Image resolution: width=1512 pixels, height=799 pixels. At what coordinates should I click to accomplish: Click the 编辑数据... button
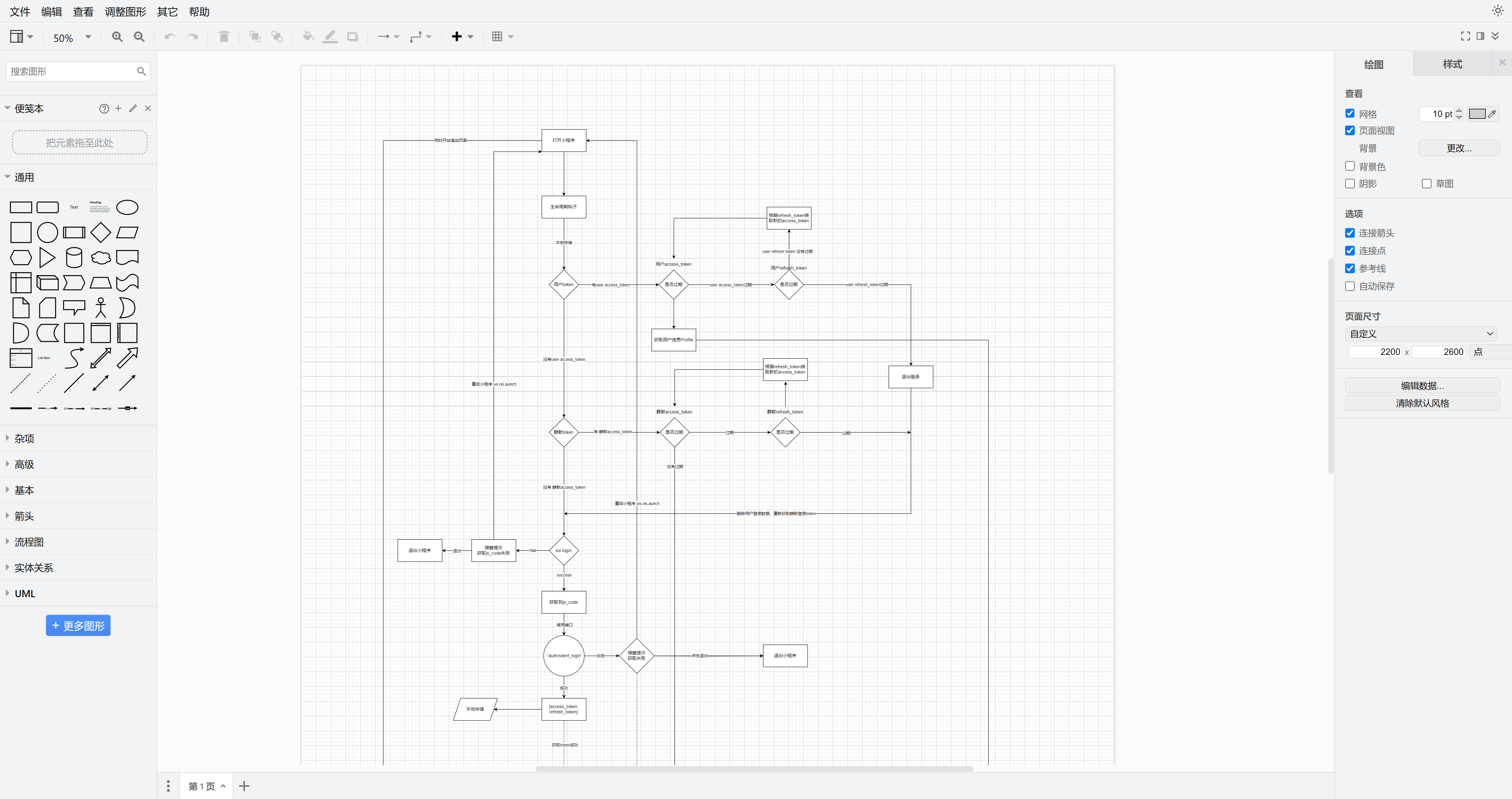click(1422, 385)
